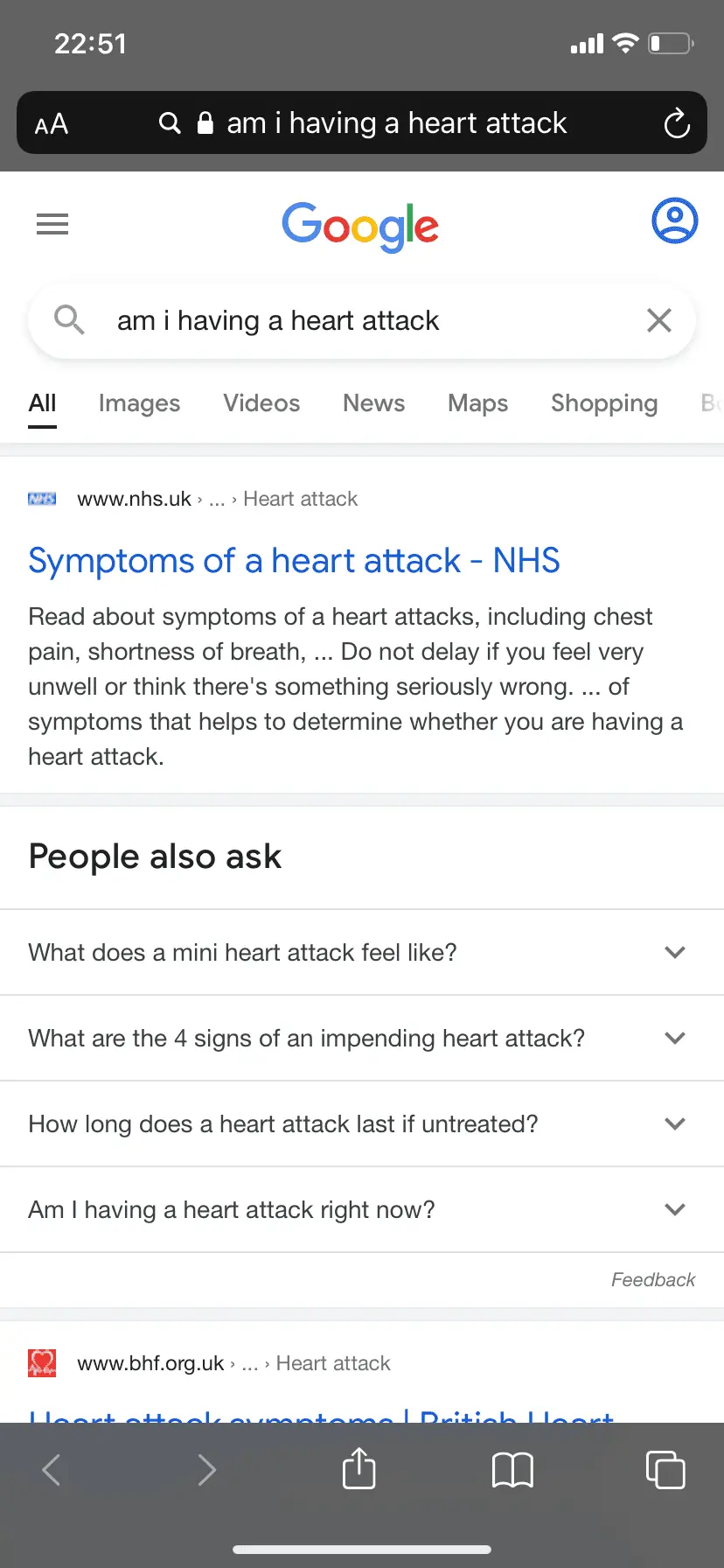
Task: Go back with the Safari back arrow
Action: [x=52, y=1470]
